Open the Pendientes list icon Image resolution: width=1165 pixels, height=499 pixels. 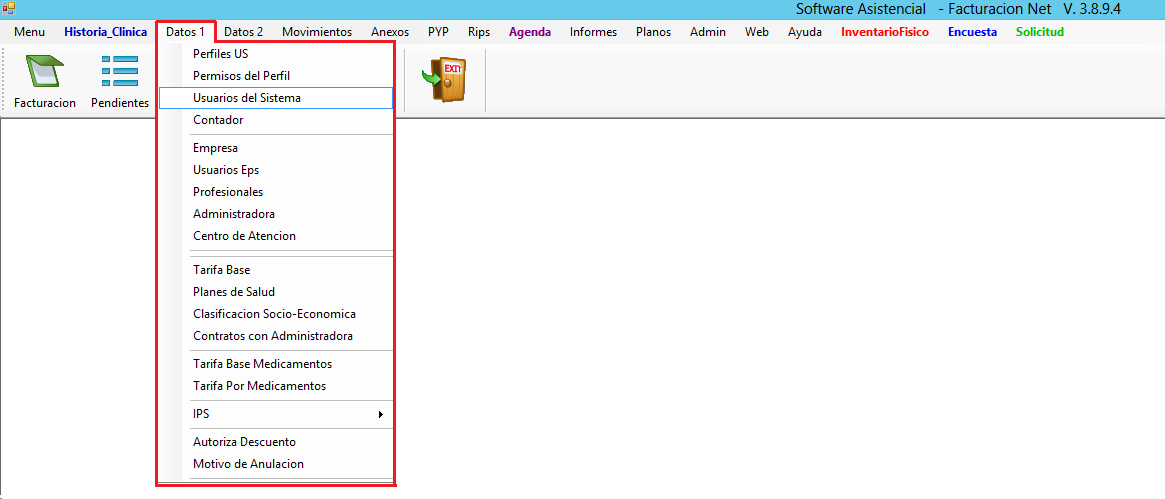click(x=120, y=74)
